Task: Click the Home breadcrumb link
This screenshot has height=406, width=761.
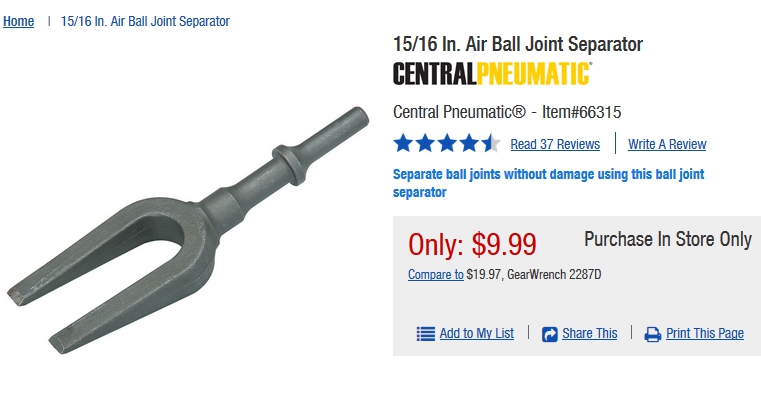Action: [19, 21]
